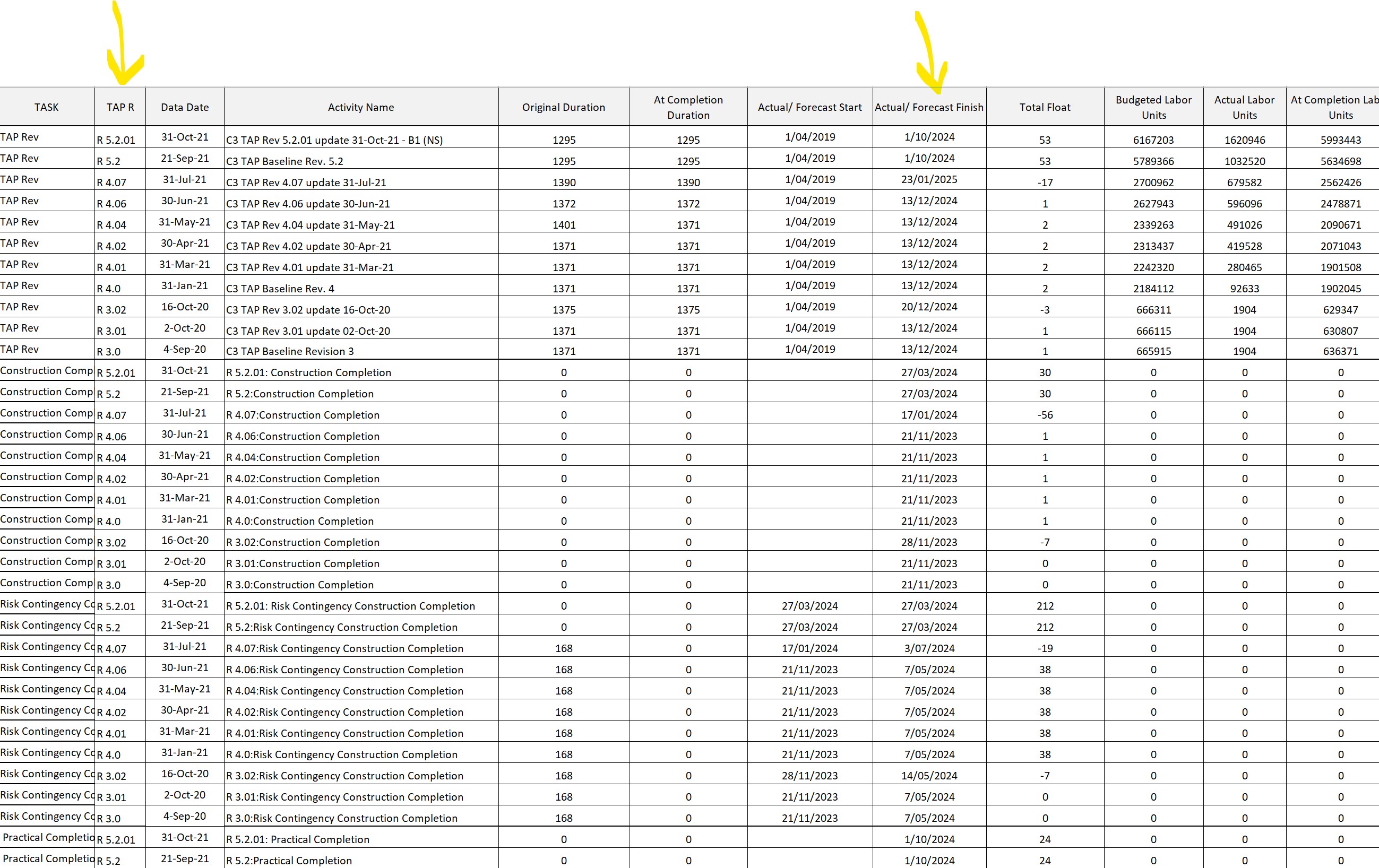Click the At Completion Duration header
The image size is (1379, 868).
[688, 107]
